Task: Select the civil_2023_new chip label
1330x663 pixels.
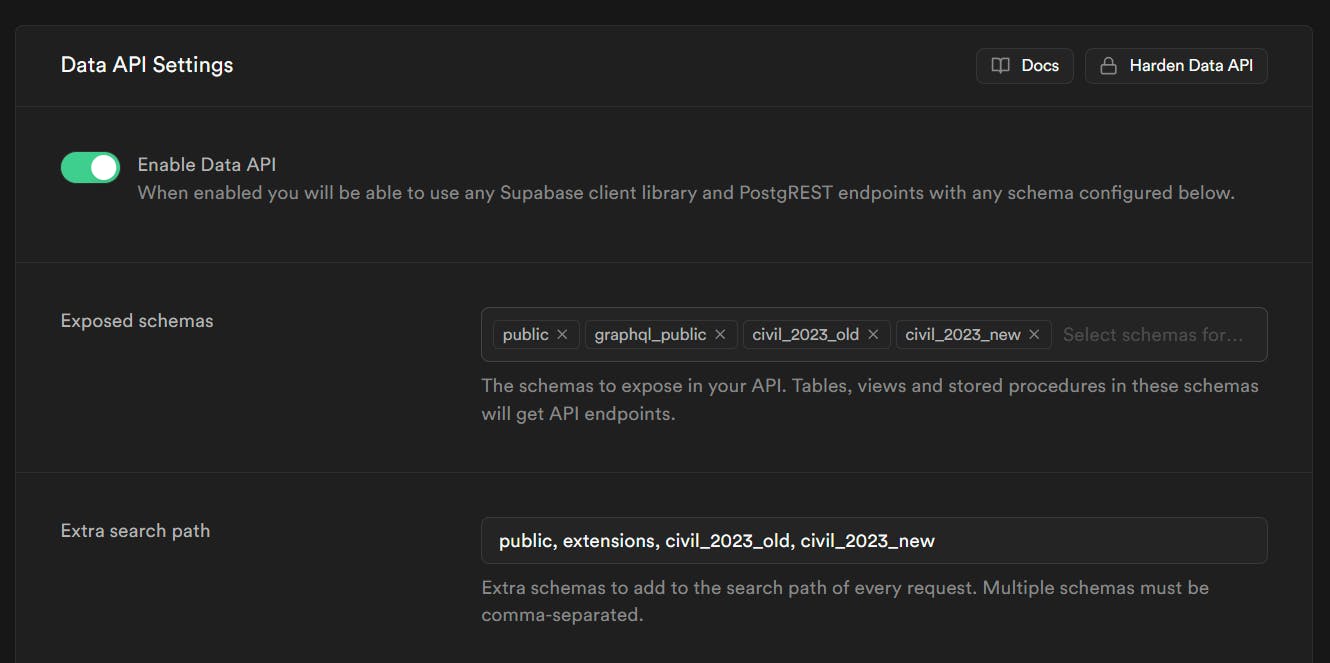Action: click(x=962, y=335)
